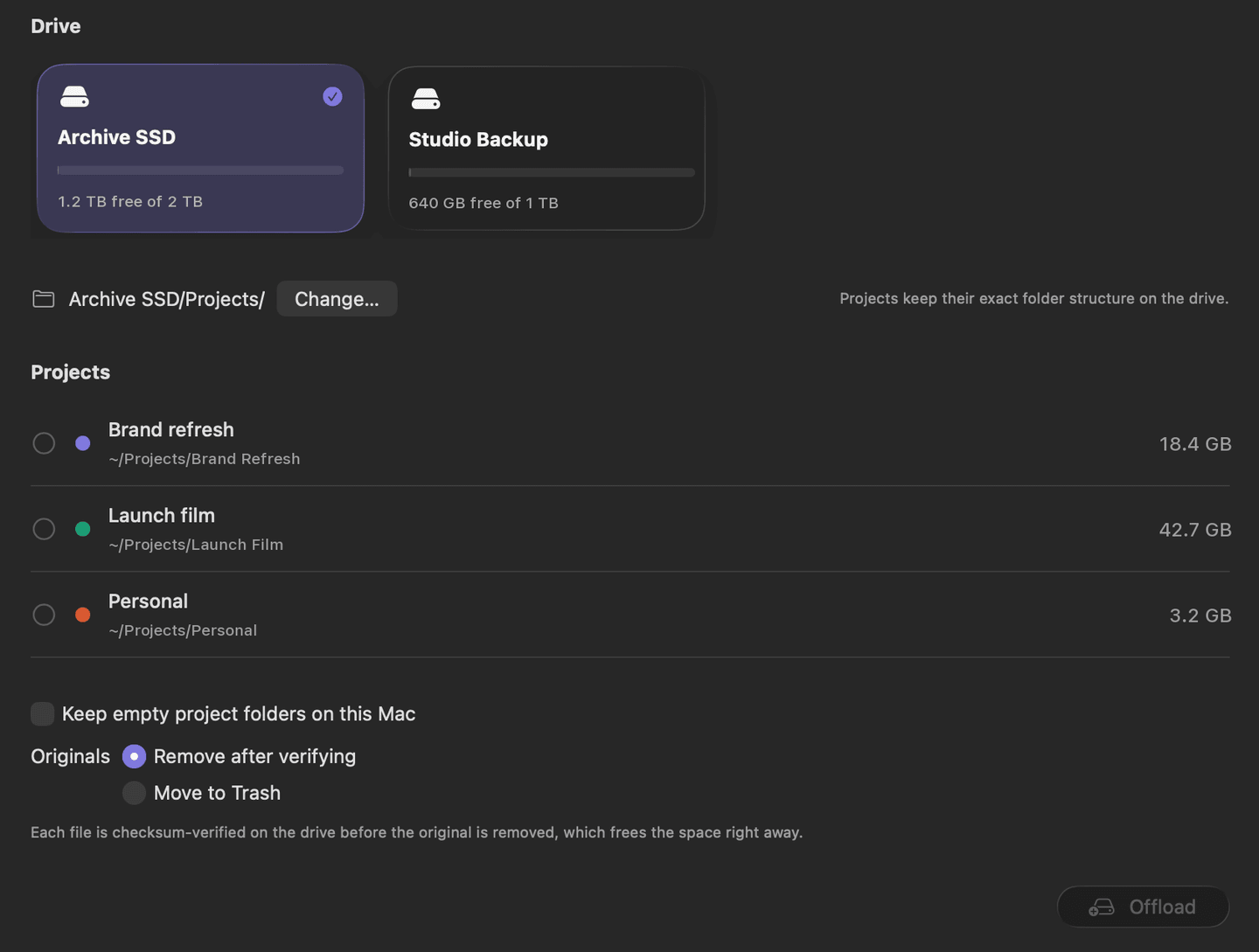Click the folder icon beside Archive SSD/Projects/
This screenshot has height=952, width=1259.
pos(44,299)
